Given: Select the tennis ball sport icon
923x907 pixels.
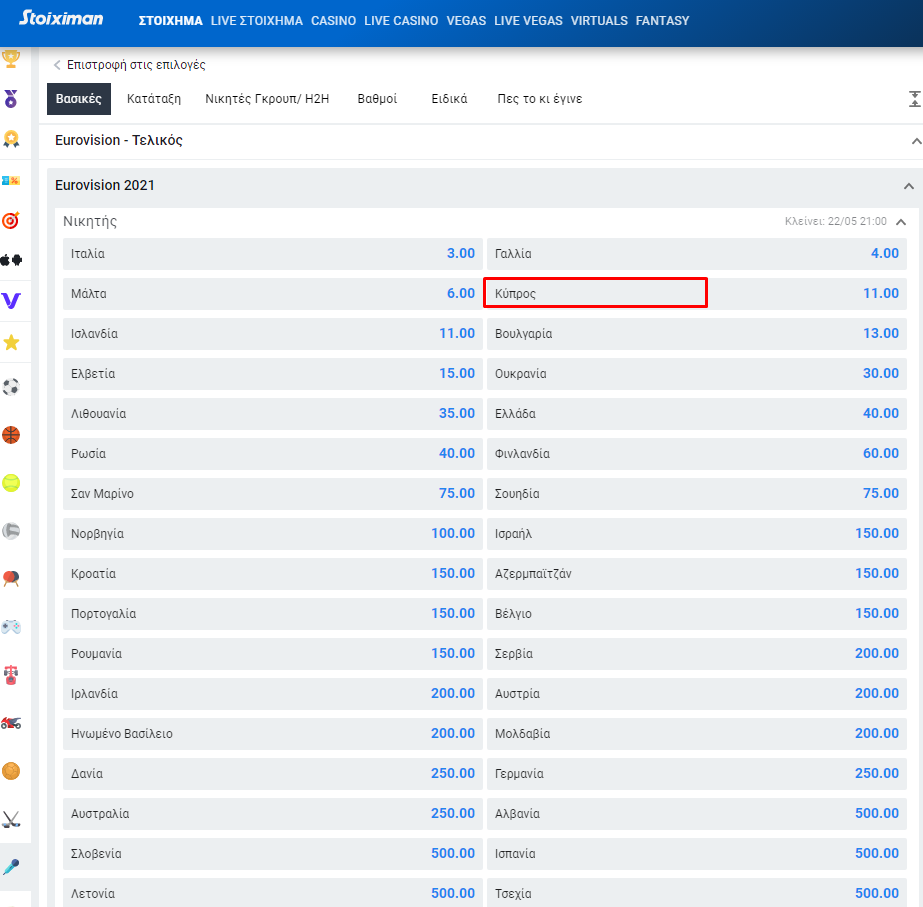Looking at the screenshot, I should [11, 483].
